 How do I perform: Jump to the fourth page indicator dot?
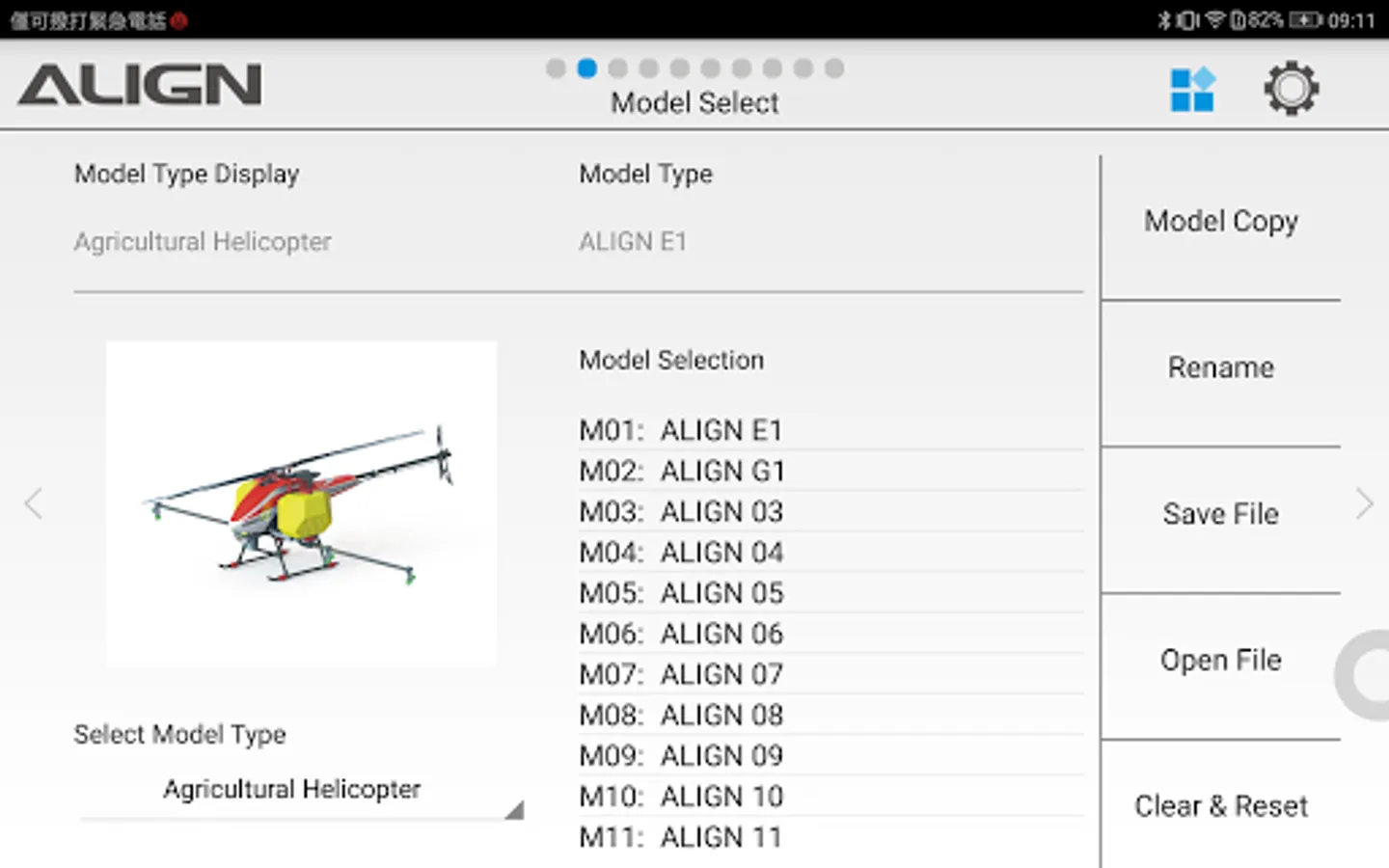point(648,68)
